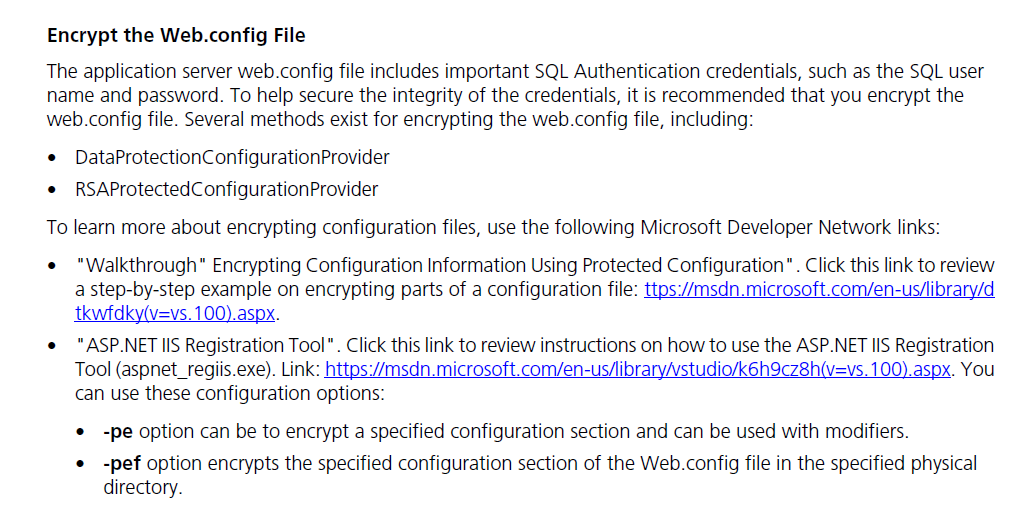This screenshot has height=509, width=1022.
Task: Select the RSAProtectedConfigurationProvider list item text
Action: pos(226,190)
